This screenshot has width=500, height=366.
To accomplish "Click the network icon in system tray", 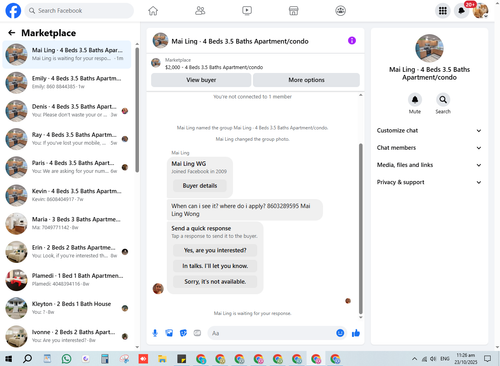I will pos(424,359).
